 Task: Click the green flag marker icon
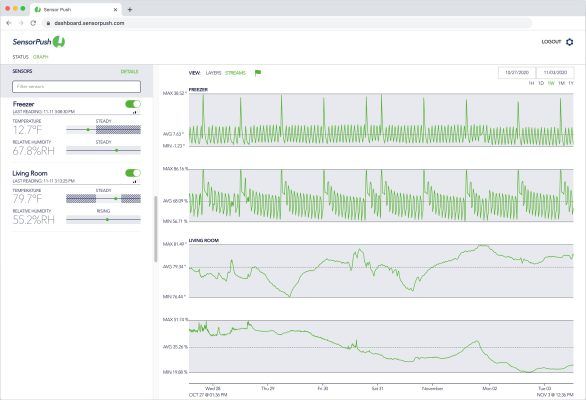pyautogui.click(x=258, y=73)
